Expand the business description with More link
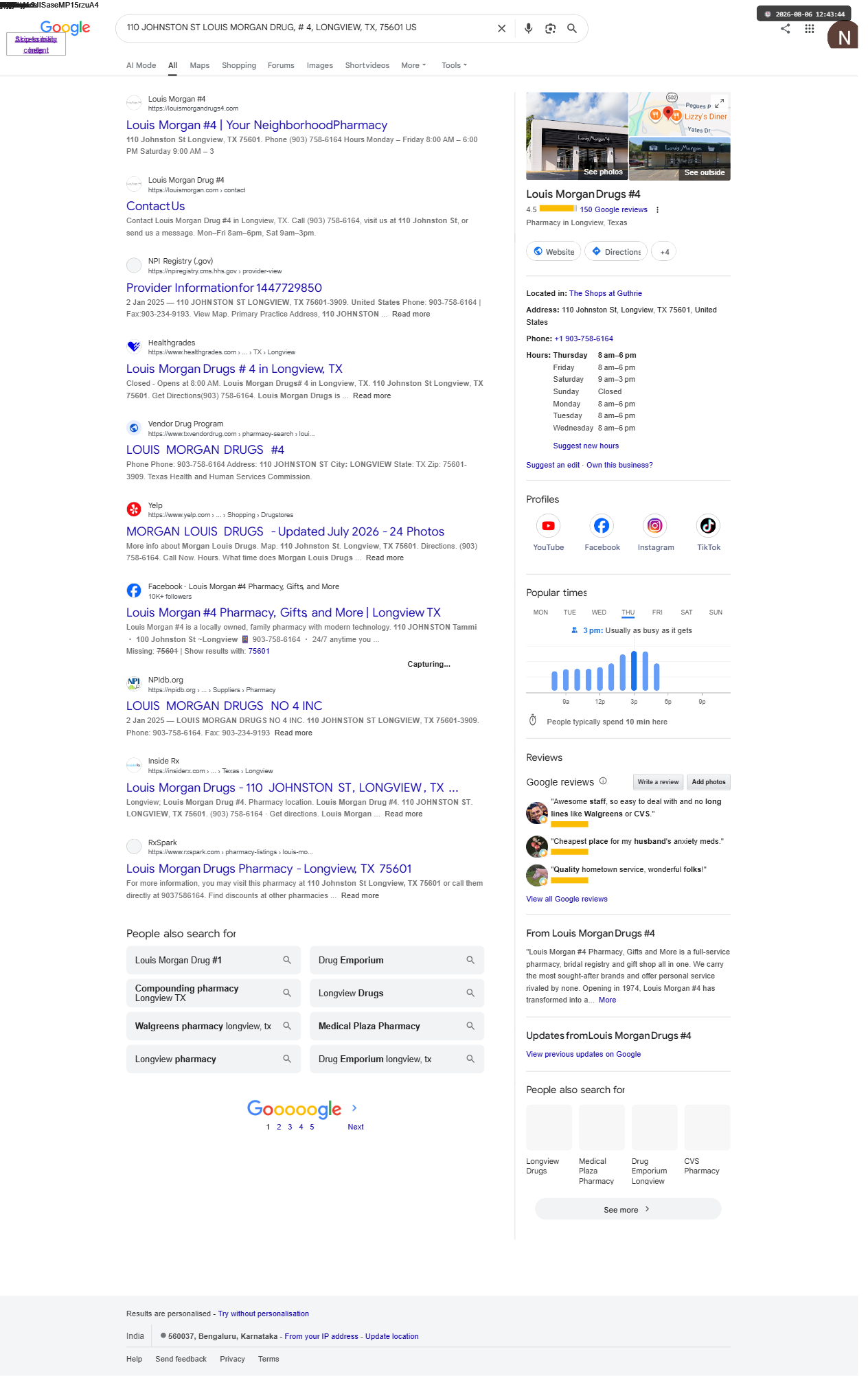The height and width of the screenshot is (1376, 868). (607, 1000)
